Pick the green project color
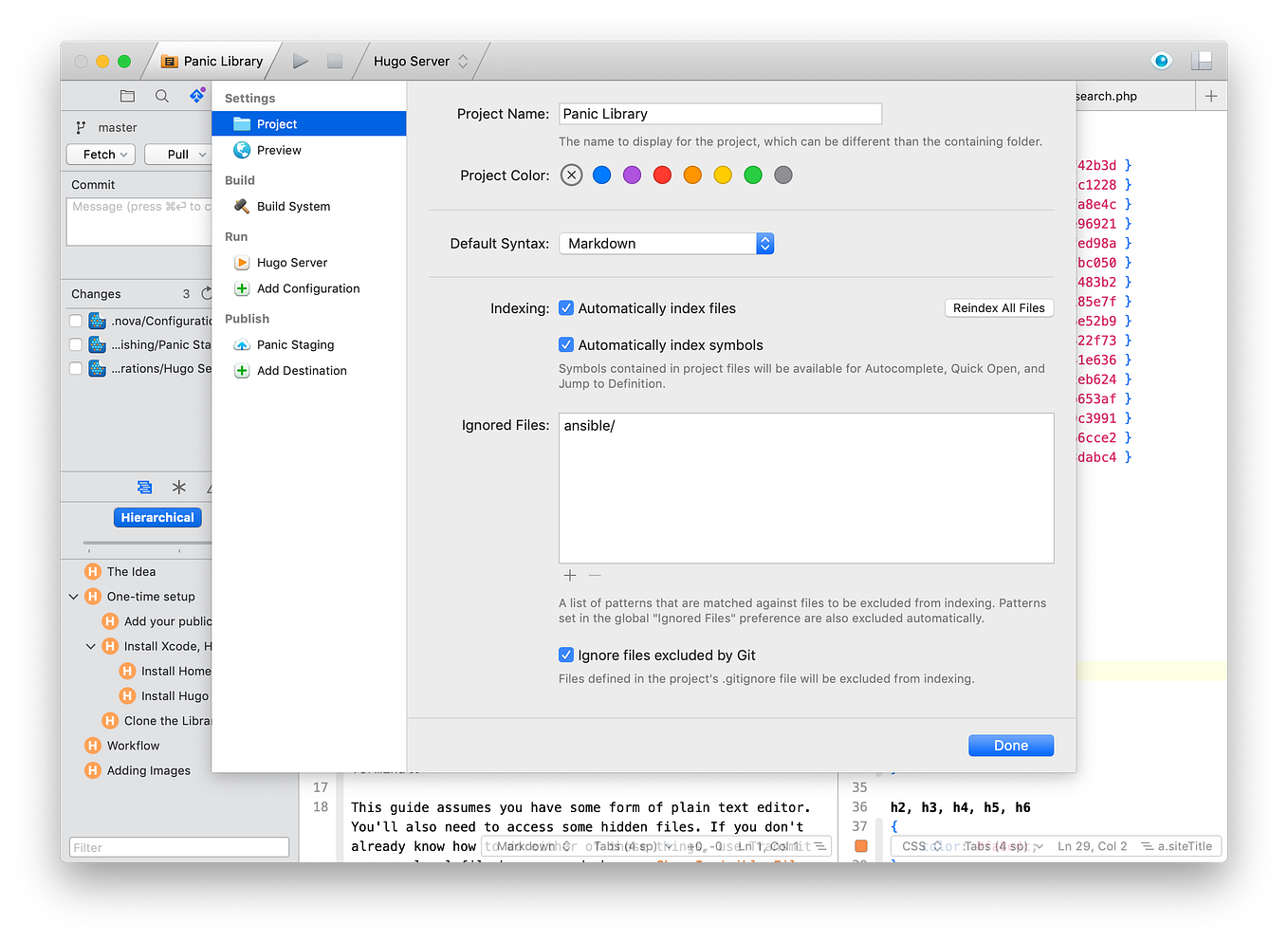 pyautogui.click(x=753, y=175)
